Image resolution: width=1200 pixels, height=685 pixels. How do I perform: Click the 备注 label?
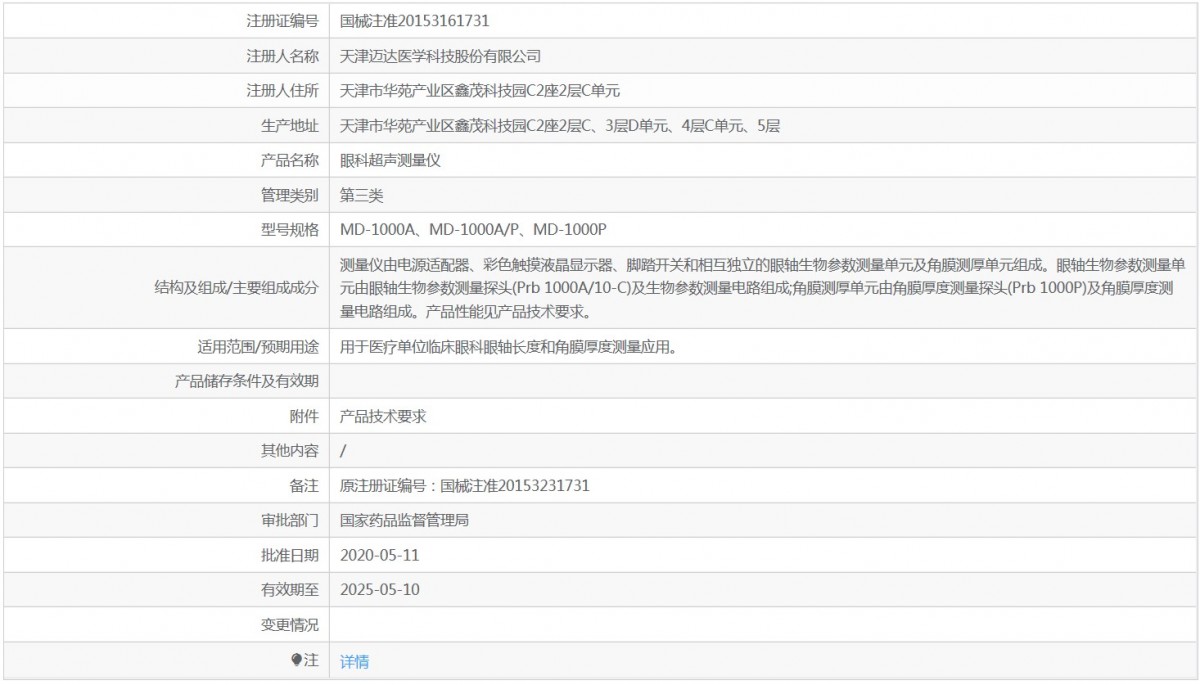(305, 486)
